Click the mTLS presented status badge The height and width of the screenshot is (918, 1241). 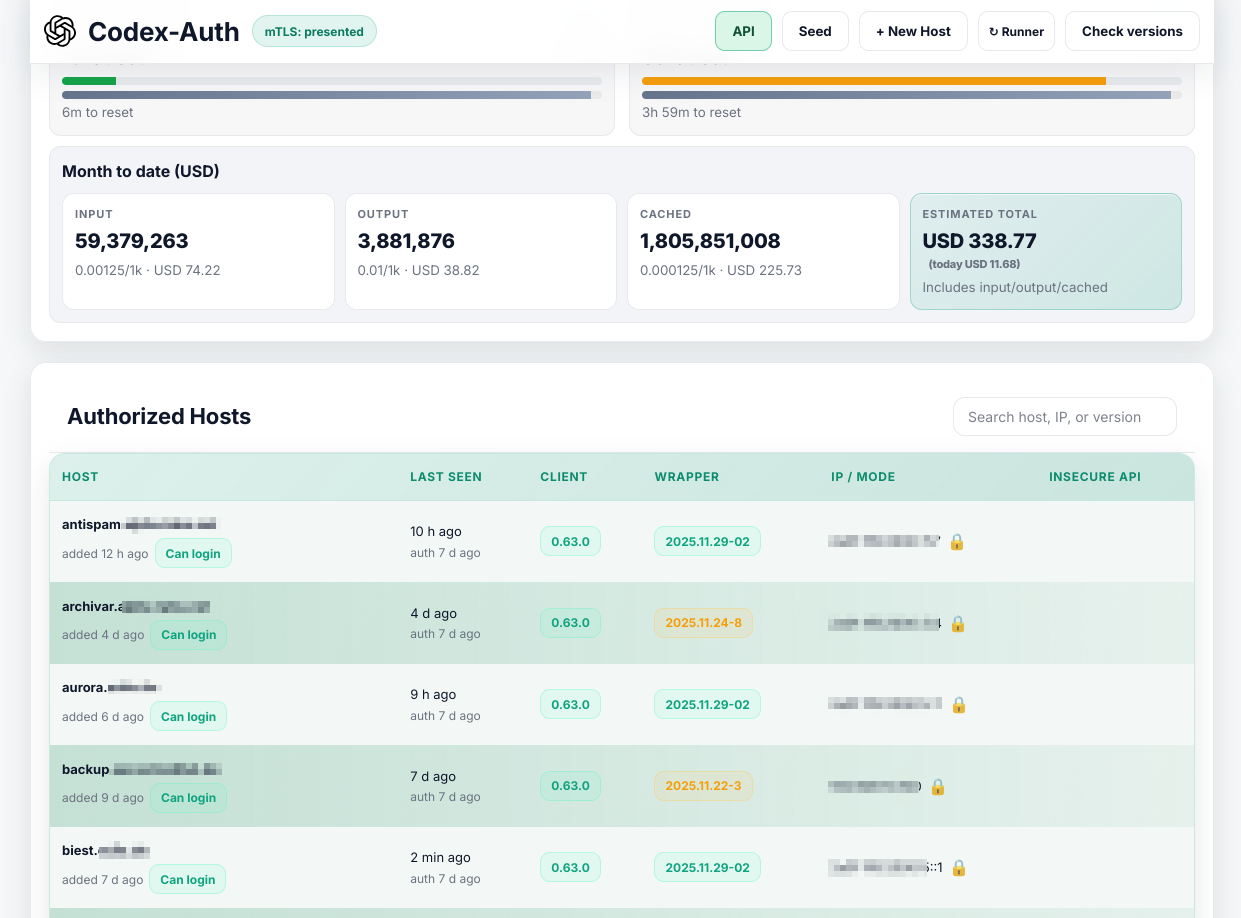point(314,31)
